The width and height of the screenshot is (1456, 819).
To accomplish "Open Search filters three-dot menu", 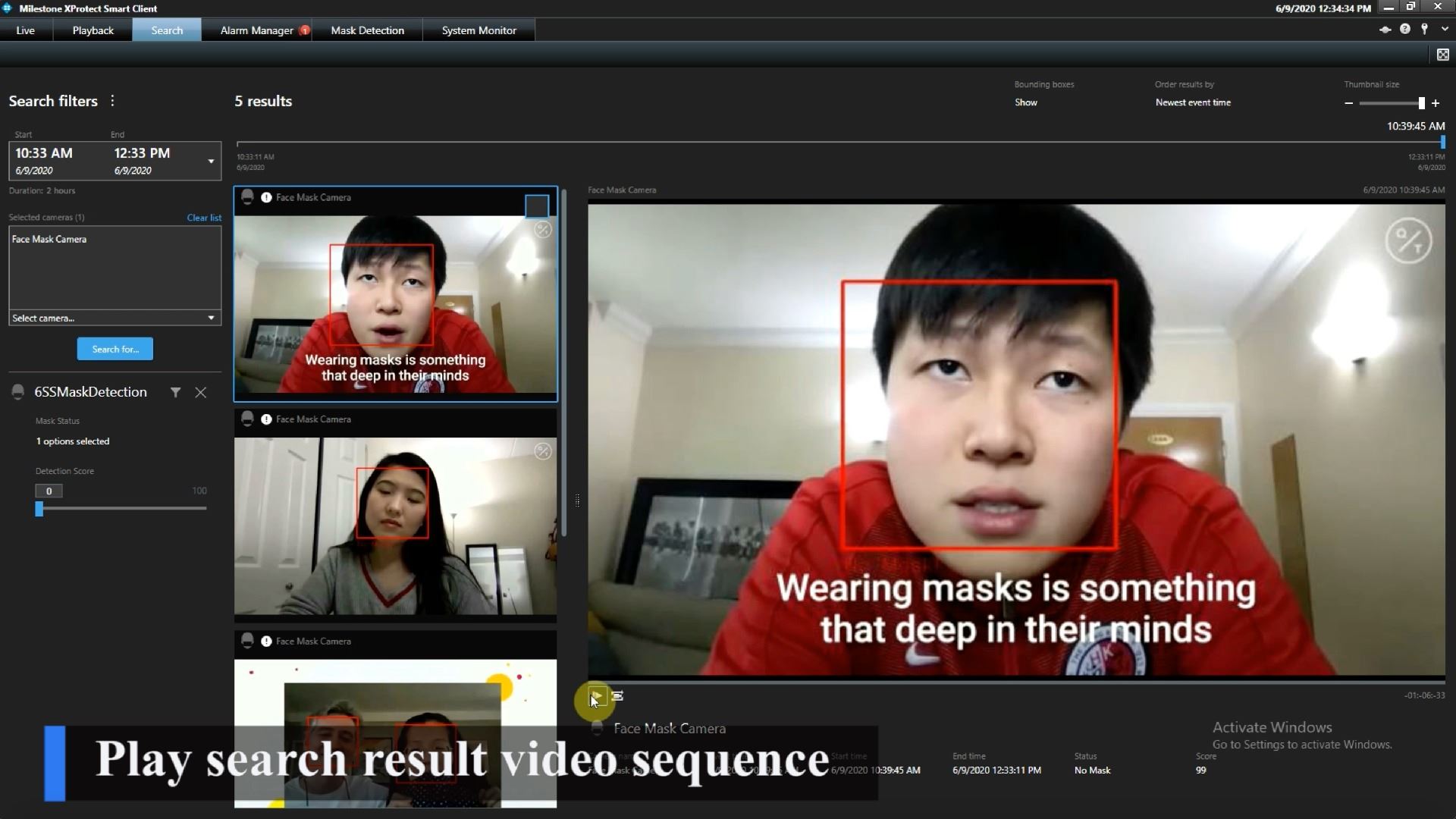I will [112, 101].
